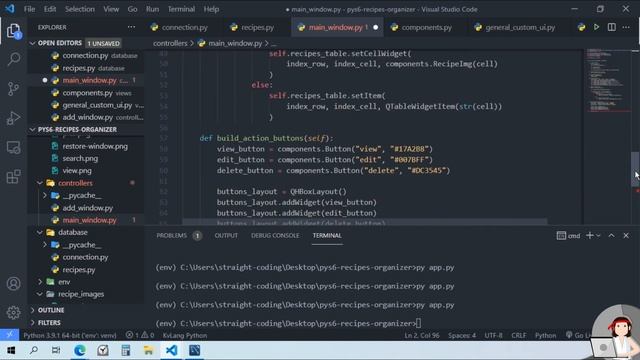Image resolution: width=640 pixels, height=360 pixels.
Task: Open Windows Start menu
Action: coord(11,350)
